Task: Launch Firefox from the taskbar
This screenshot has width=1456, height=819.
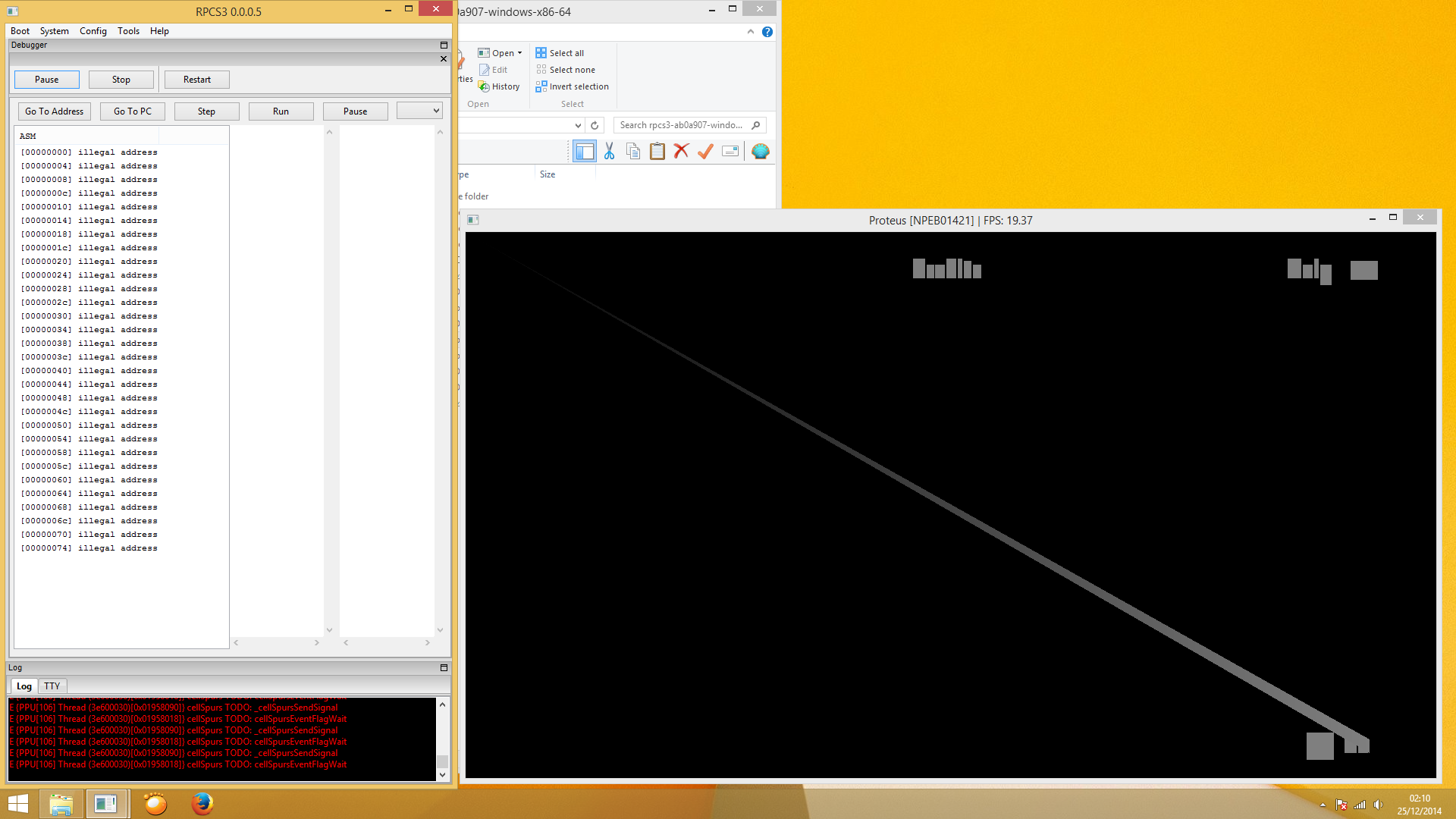Action: (202, 804)
